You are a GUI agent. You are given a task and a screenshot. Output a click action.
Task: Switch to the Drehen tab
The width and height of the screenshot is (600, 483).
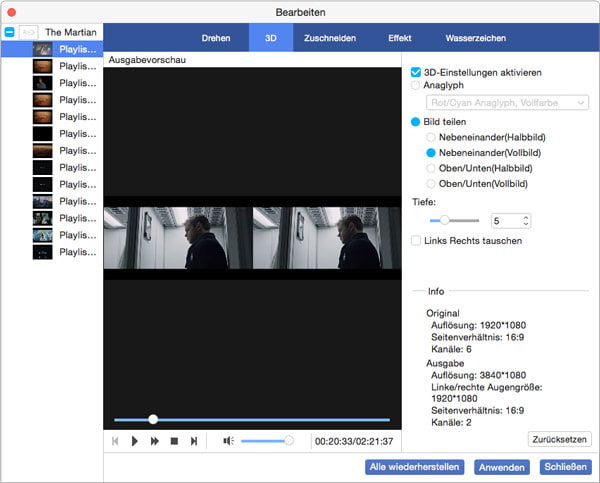tap(216, 38)
